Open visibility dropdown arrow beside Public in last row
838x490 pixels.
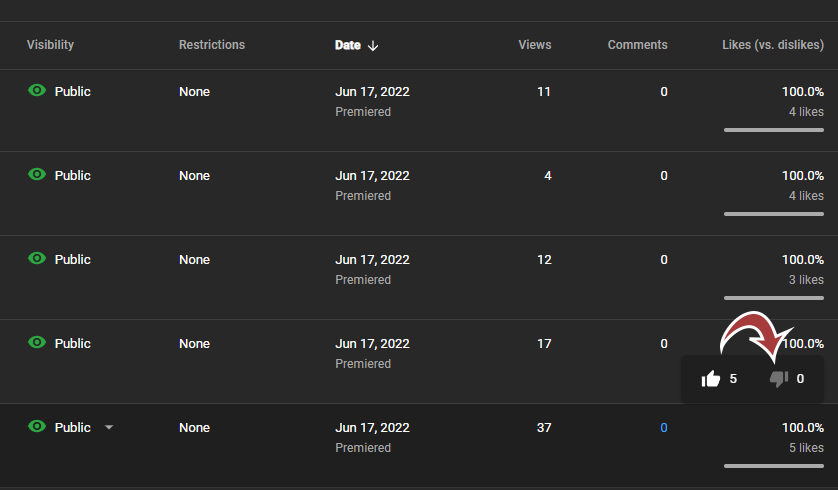pos(109,427)
